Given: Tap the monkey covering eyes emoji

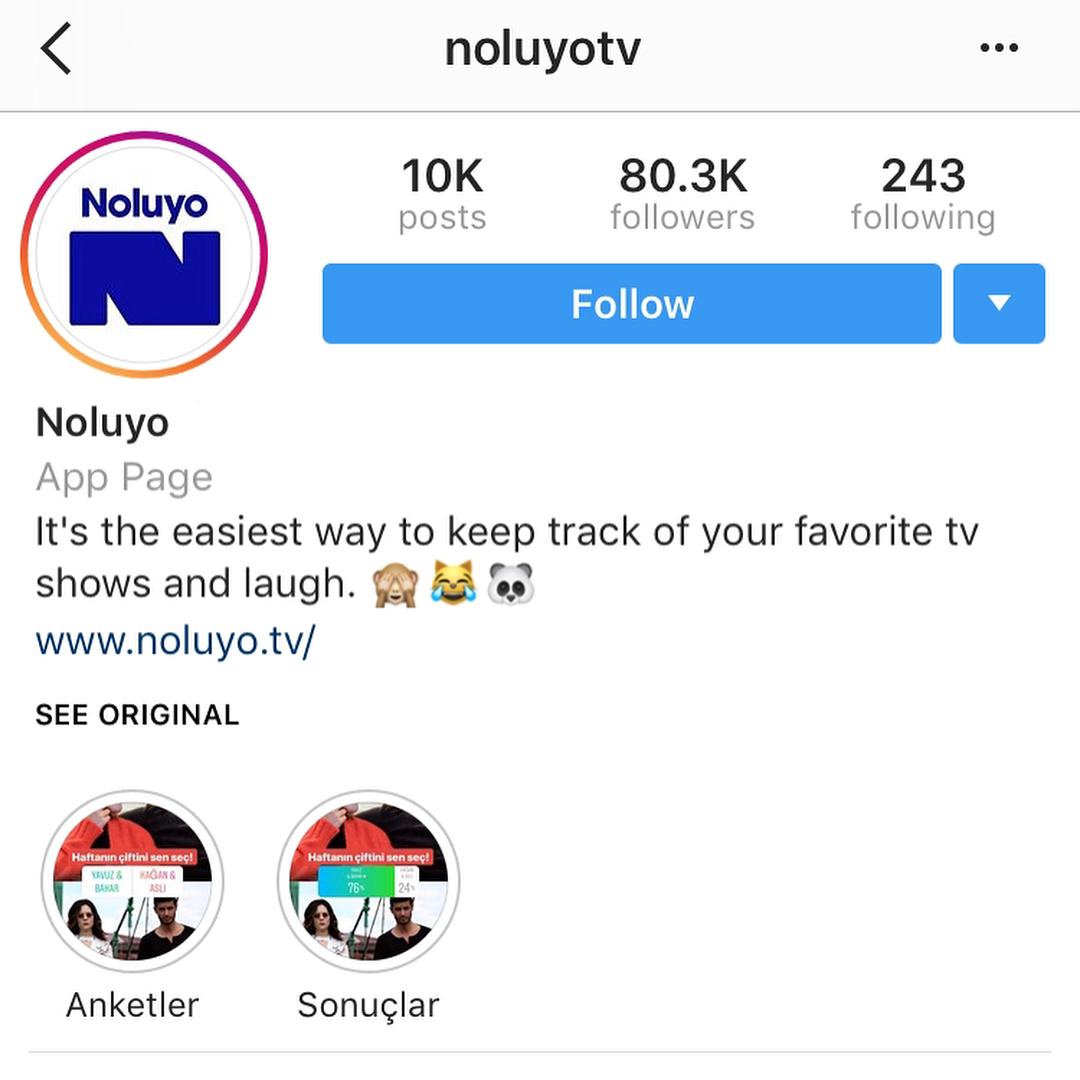Looking at the screenshot, I should [x=395, y=584].
